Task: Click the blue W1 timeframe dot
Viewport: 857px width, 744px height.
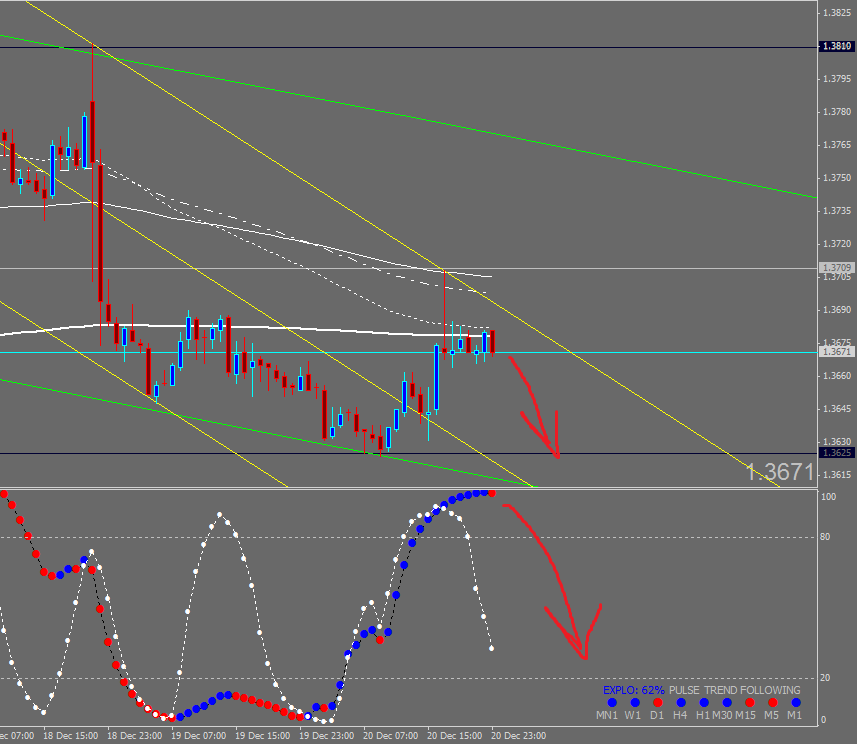Action: coord(635,702)
